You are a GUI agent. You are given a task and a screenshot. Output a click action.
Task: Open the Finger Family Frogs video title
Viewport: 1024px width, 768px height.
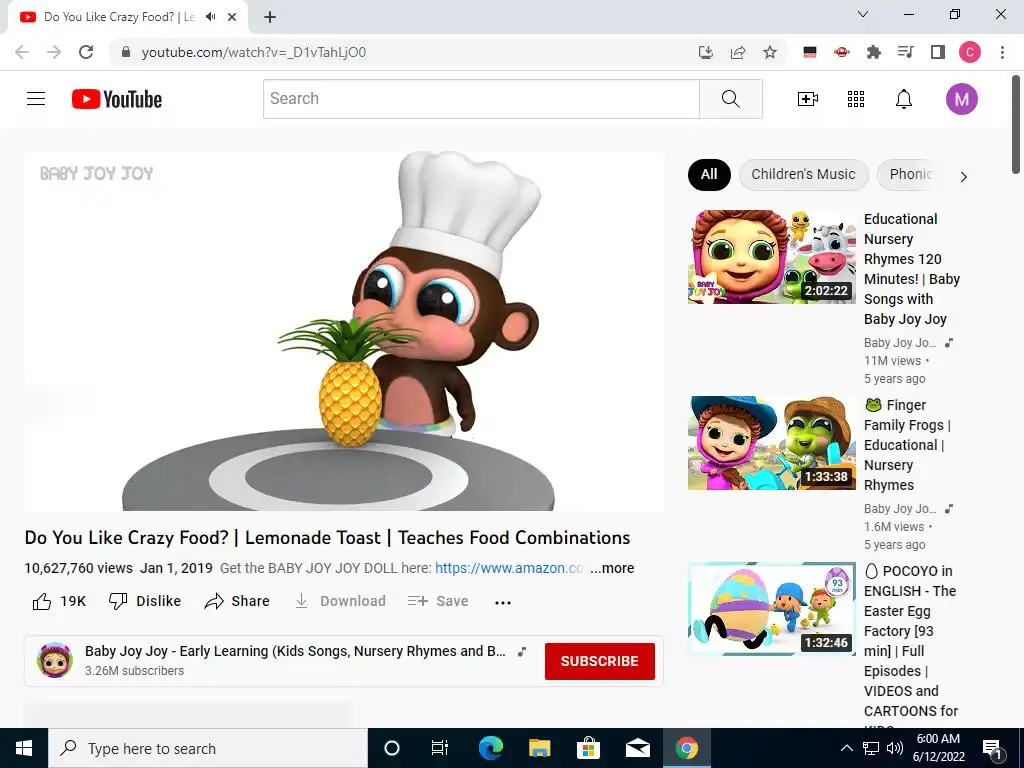(907, 445)
